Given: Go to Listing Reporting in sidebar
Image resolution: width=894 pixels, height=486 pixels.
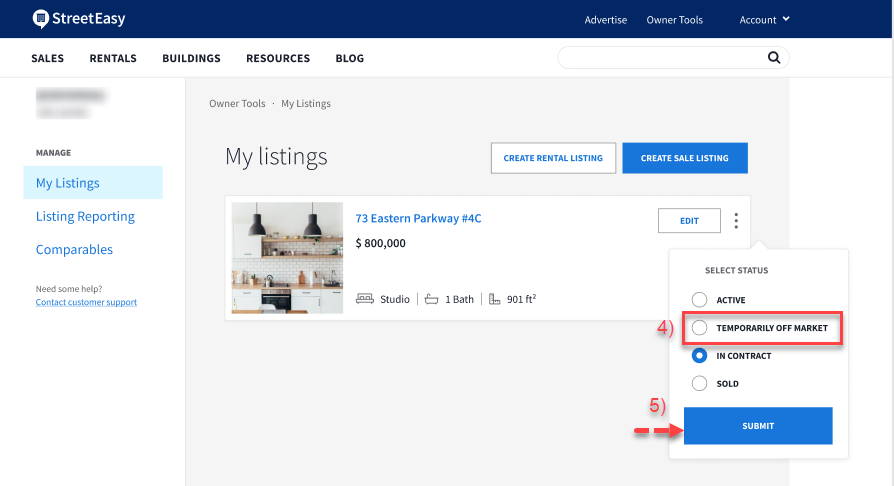Looking at the screenshot, I should click(85, 216).
